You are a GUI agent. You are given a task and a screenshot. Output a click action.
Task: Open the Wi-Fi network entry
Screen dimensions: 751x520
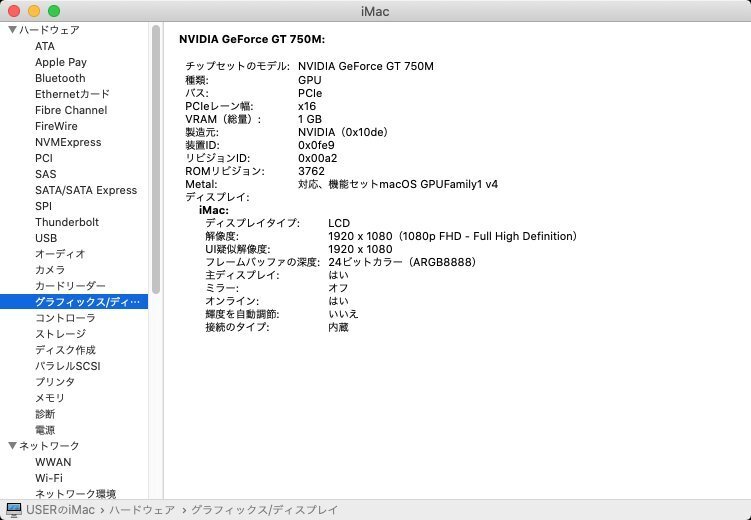[x=49, y=478]
